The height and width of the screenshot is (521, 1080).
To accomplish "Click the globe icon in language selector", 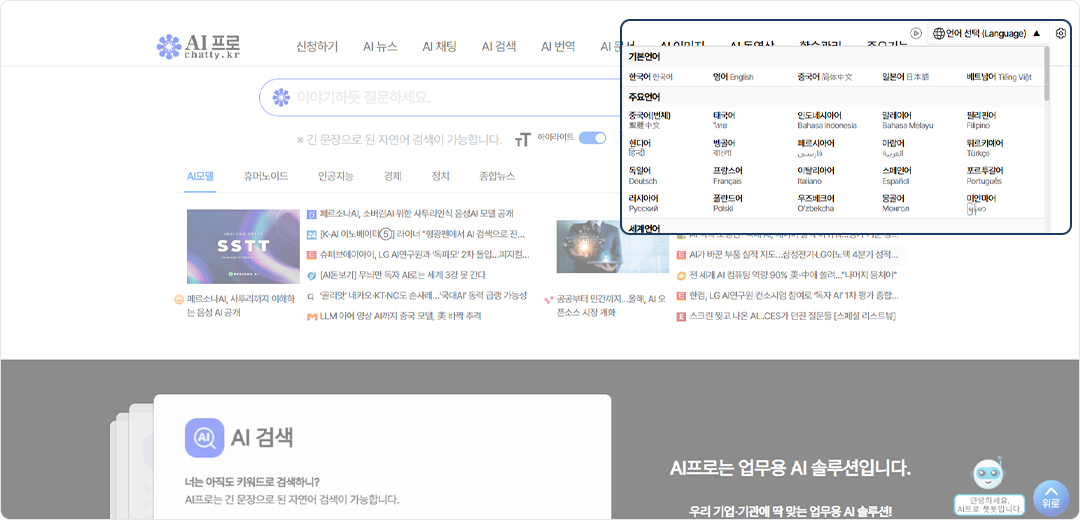I will tap(938, 33).
